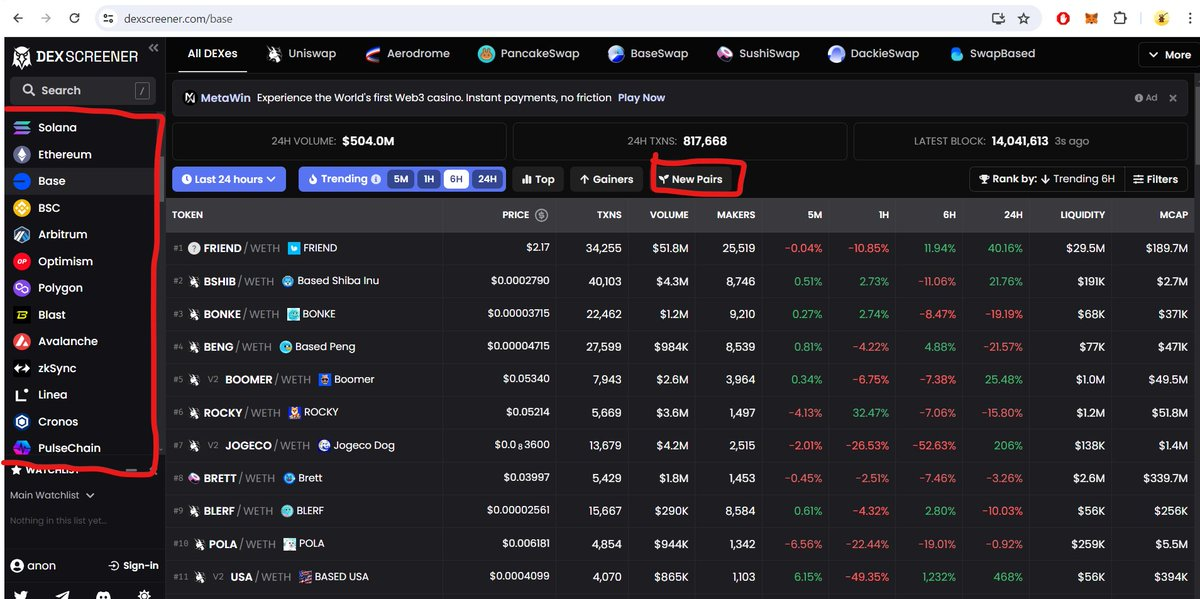Image resolution: width=1200 pixels, height=599 pixels.
Task: Select PulseChain in the sidebar
Action: click(x=83, y=448)
